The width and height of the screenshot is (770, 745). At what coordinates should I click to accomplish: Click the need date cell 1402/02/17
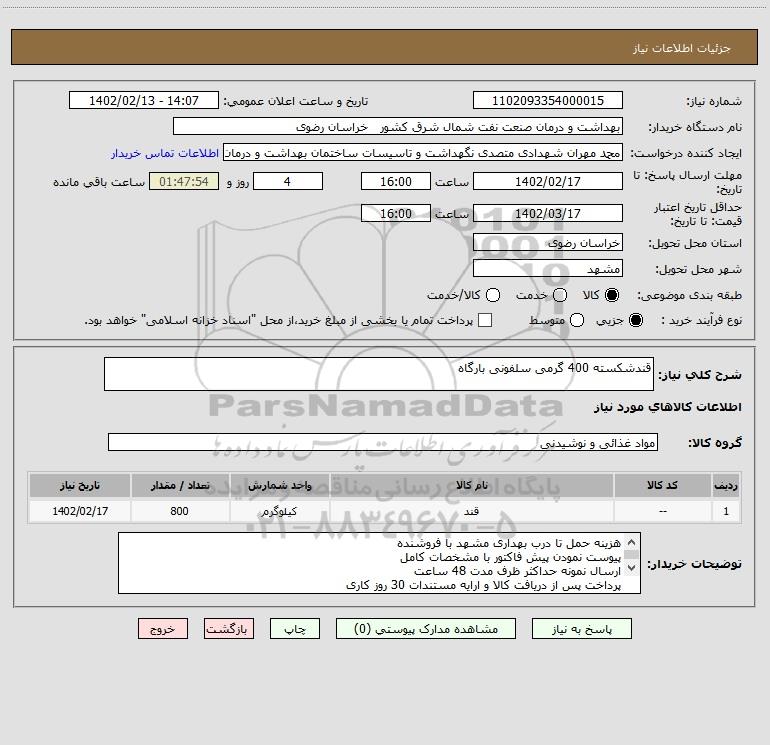(80, 511)
